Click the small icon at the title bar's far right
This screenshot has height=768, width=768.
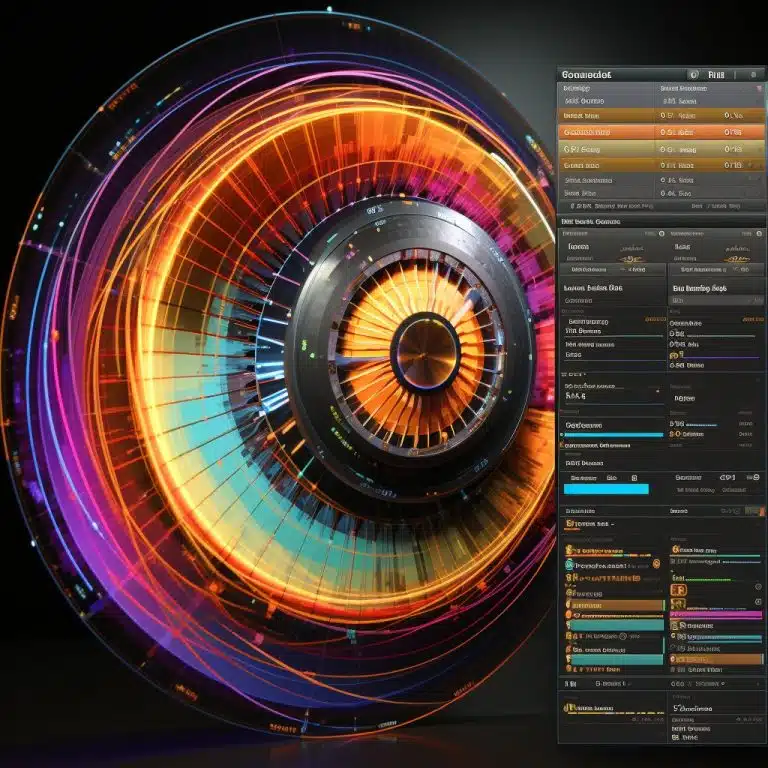[753, 75]
